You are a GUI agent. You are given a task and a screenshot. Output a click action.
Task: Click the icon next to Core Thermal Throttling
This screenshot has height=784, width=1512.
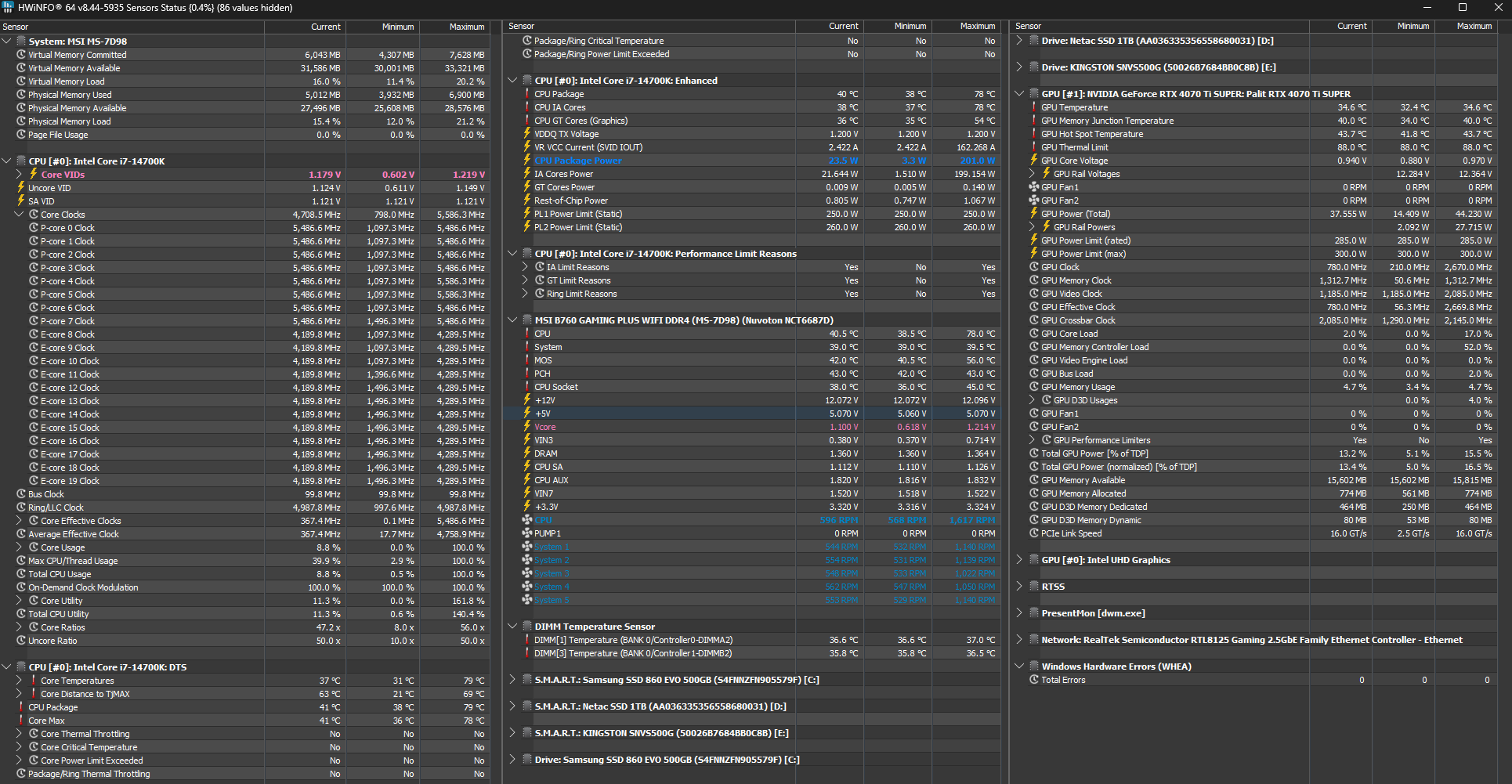click(34, 734)
